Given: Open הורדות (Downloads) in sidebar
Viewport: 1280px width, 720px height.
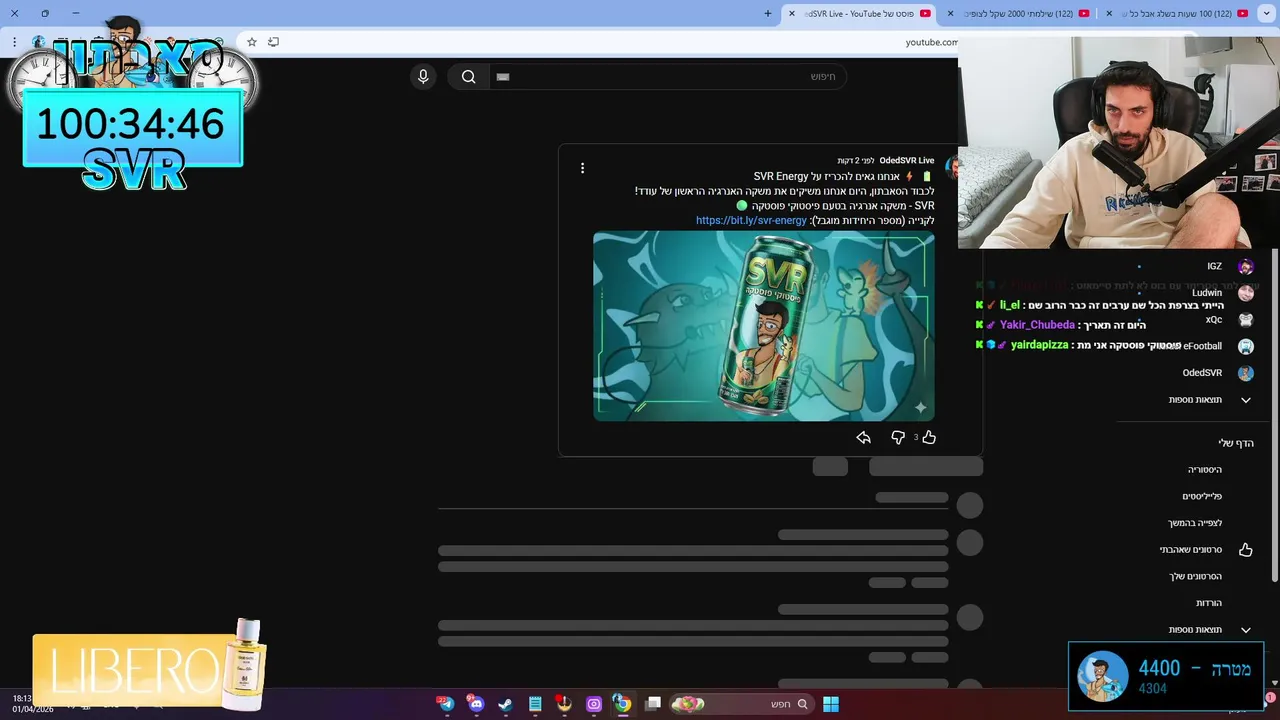Looking at the screenshot, I should pyautogui.click(x=1209, y=603).
